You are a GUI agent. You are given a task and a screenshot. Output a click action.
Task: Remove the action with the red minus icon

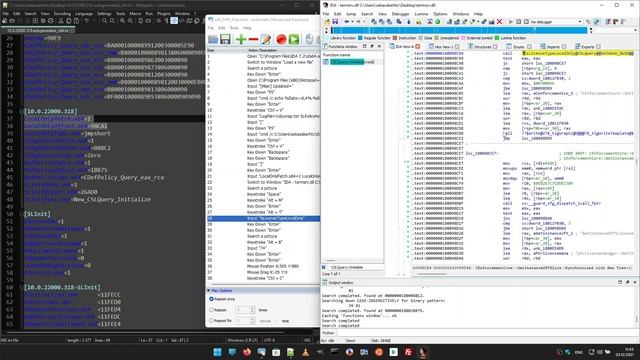[253, 39]
